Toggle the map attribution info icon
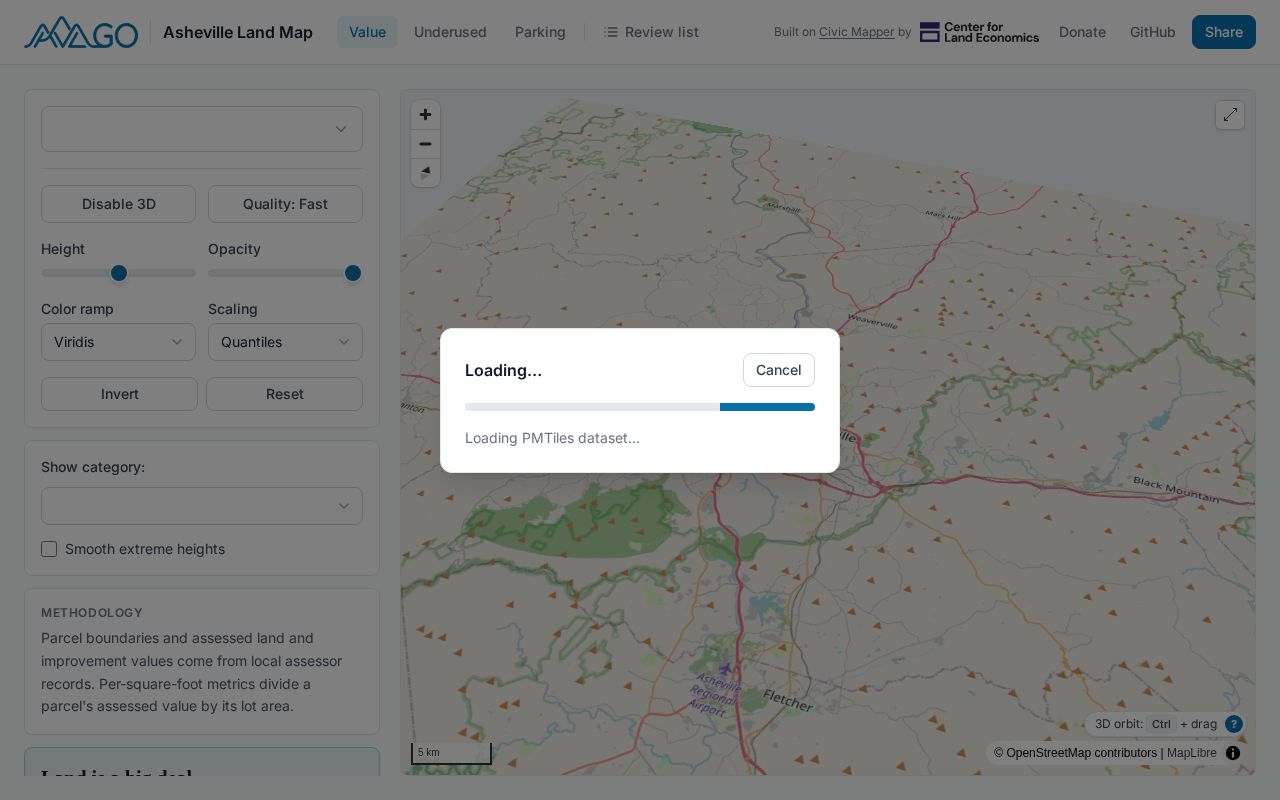Viewport: 1280px width, 800px height. pyautogui.click(x=1233, y=753)
